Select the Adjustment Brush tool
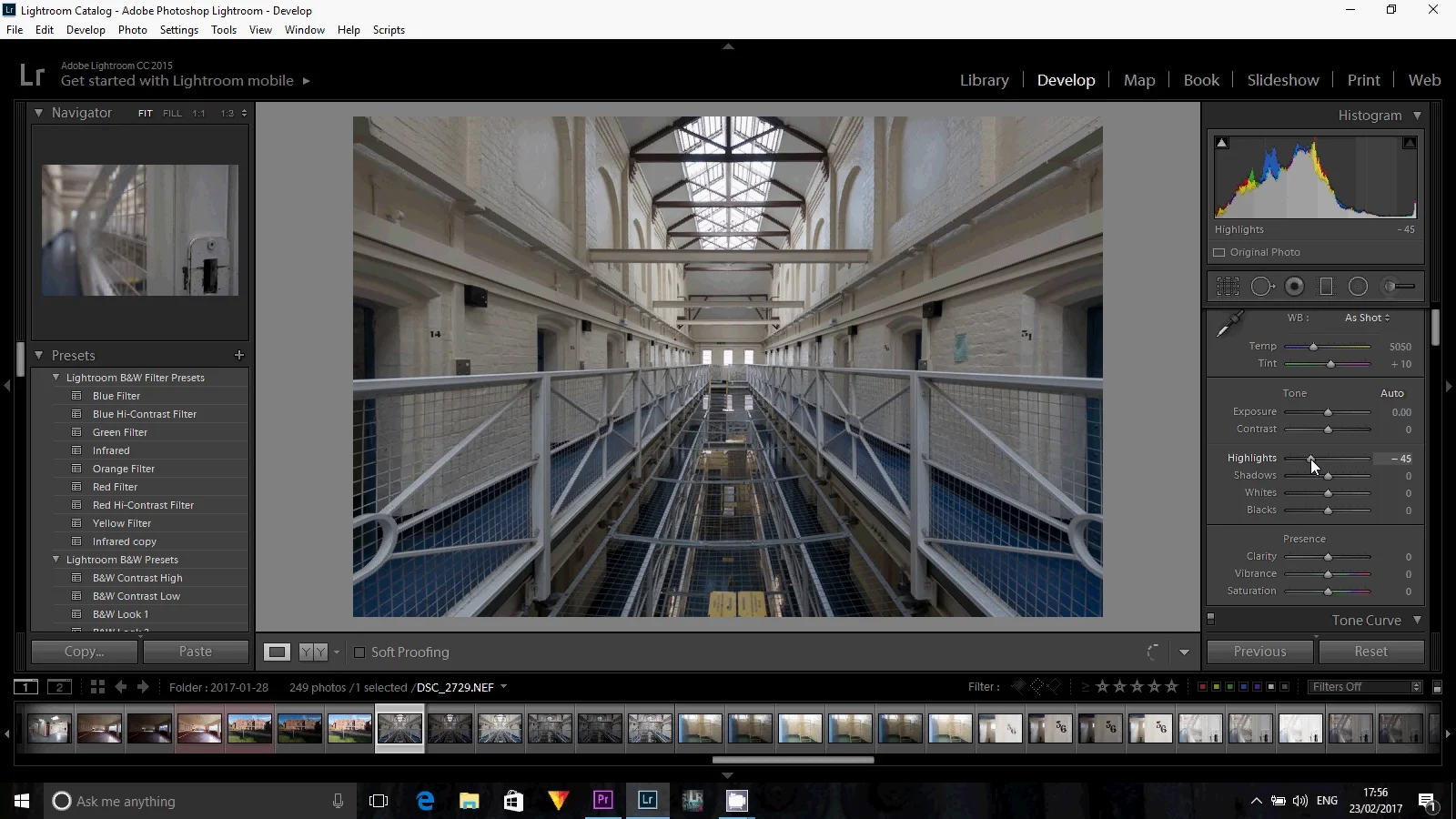The image size is (1456, 819). pyautogui.click(x=1399, y=287)
